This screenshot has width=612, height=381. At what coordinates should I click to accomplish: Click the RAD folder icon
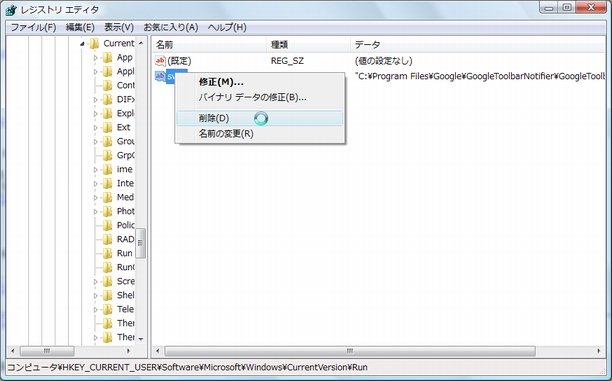(x=107, y=239)
